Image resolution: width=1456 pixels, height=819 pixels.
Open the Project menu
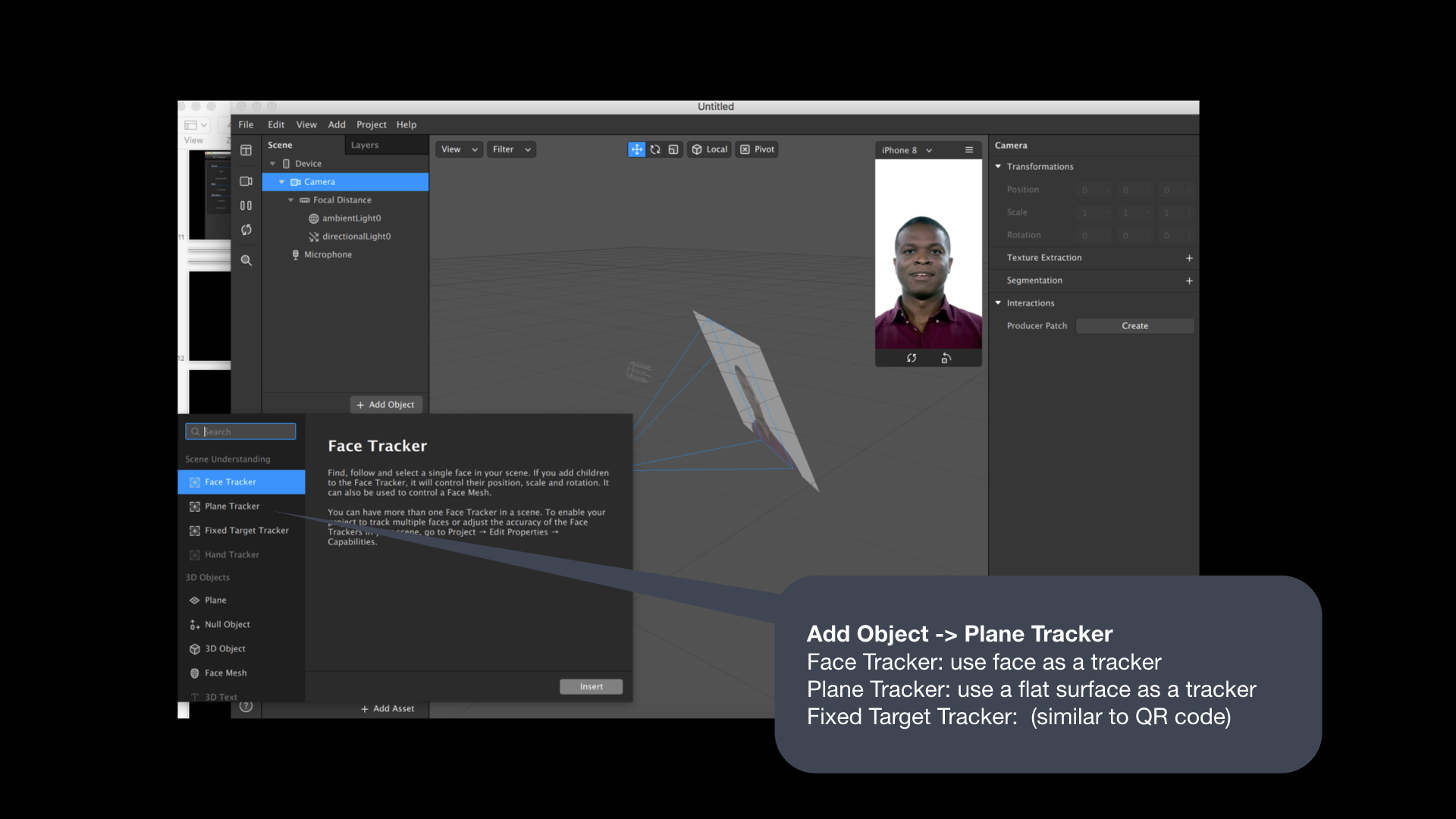(x=371, y=124)
